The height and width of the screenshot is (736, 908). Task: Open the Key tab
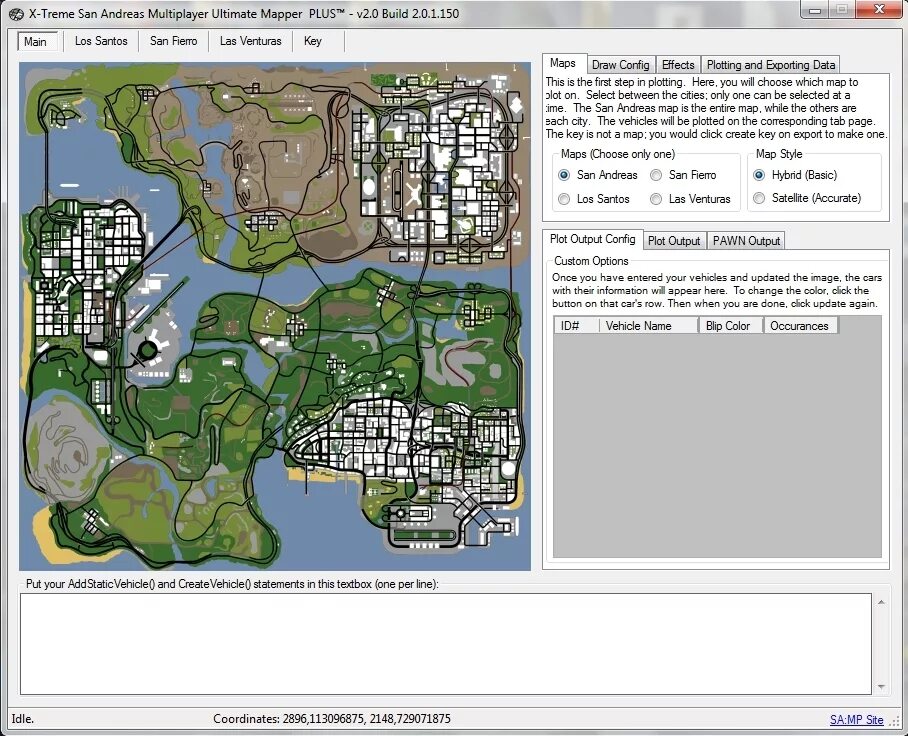pos(313,41)
